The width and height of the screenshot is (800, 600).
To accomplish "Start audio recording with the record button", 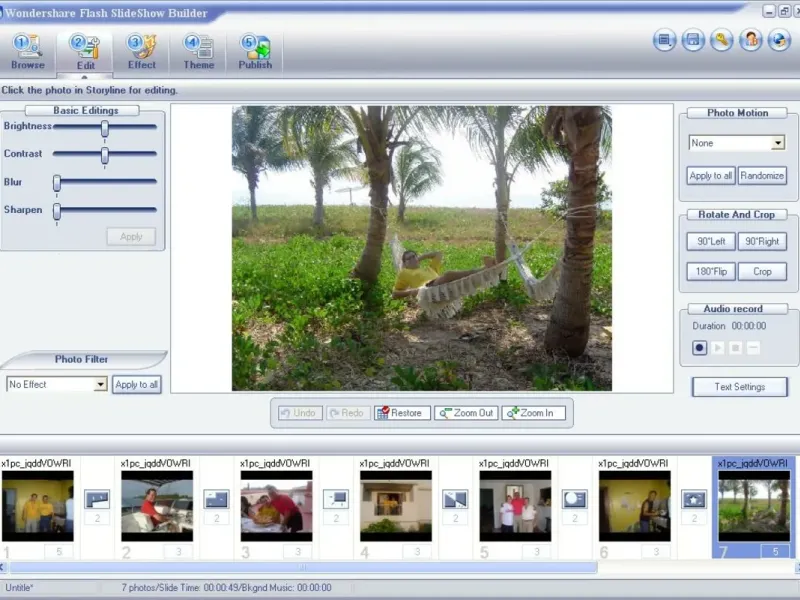I will click(x=700, y=348).
